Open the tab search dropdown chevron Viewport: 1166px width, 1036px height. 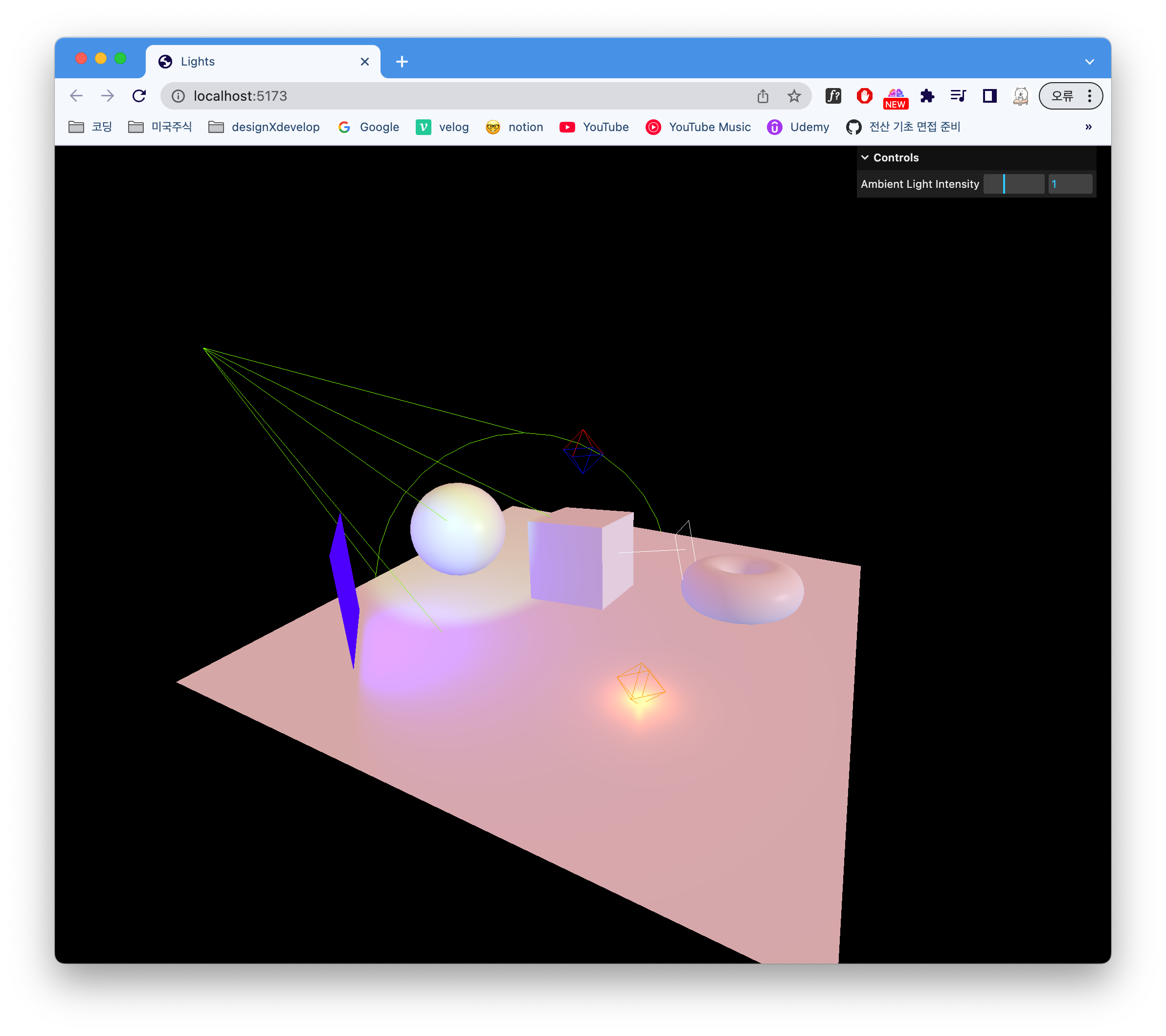click(1089, 62)
